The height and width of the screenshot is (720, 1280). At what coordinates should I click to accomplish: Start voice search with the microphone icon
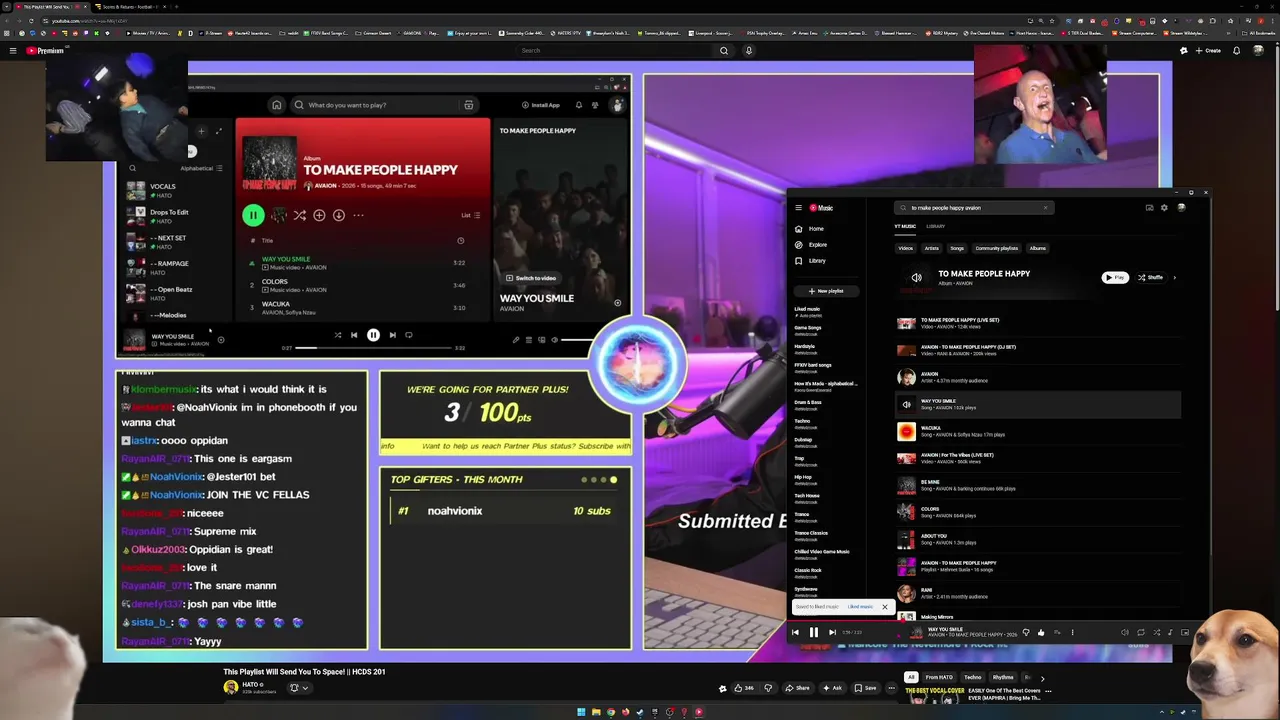(x=748, y=51)
